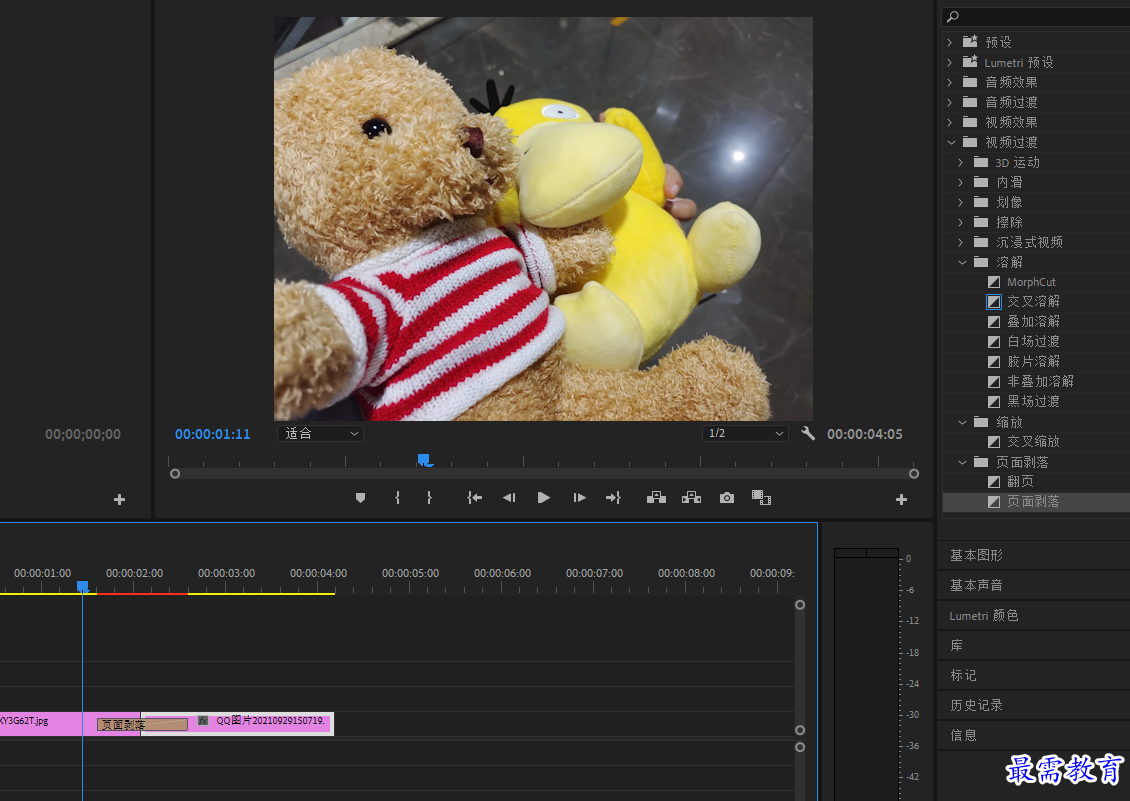The image size is (1130, 801).
Task: Open the Lumetri 颜色 panel tab
Action: (984, 616)
